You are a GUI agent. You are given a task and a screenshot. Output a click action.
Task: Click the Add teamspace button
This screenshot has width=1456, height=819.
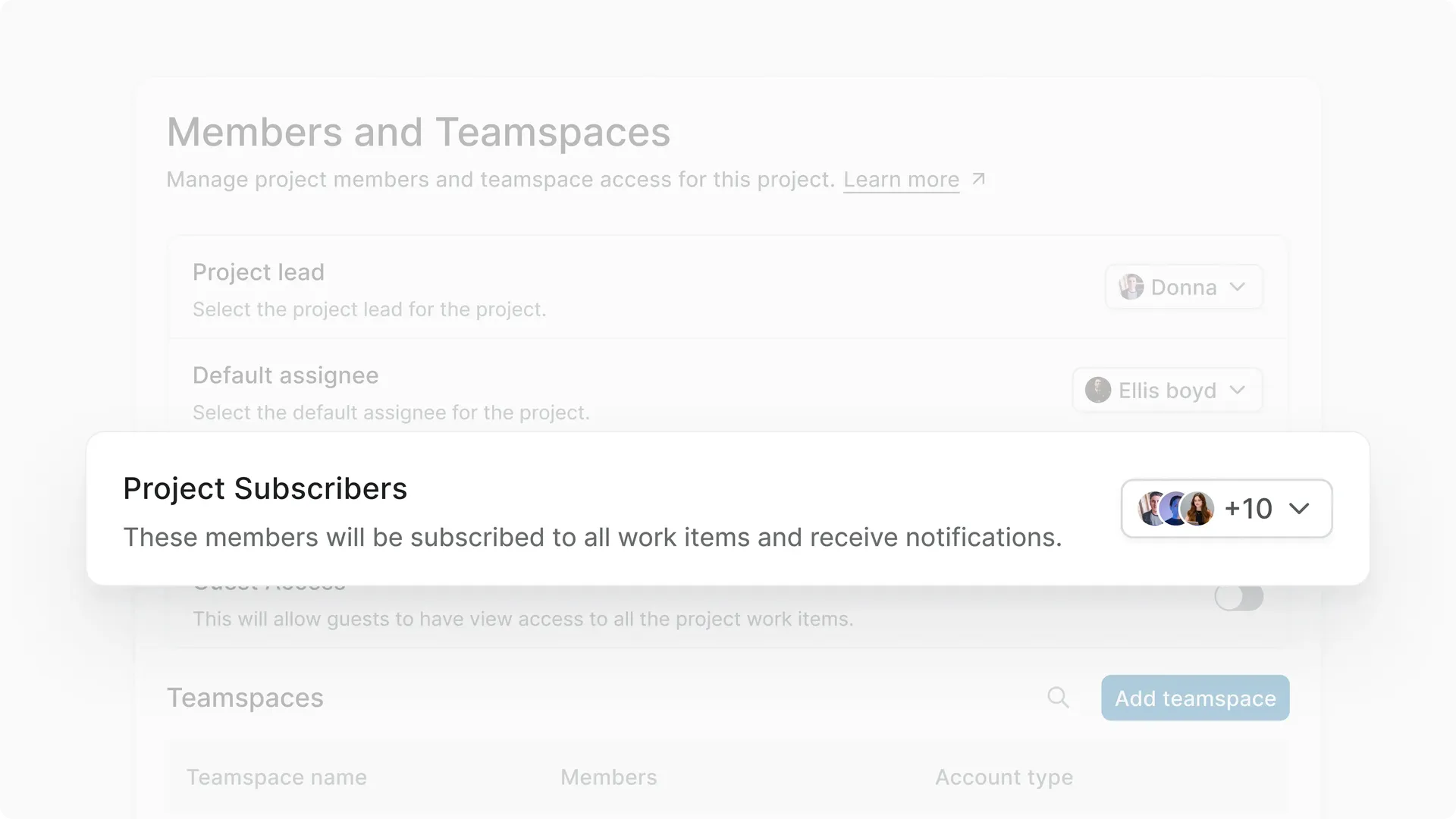tap(1195, 698)
